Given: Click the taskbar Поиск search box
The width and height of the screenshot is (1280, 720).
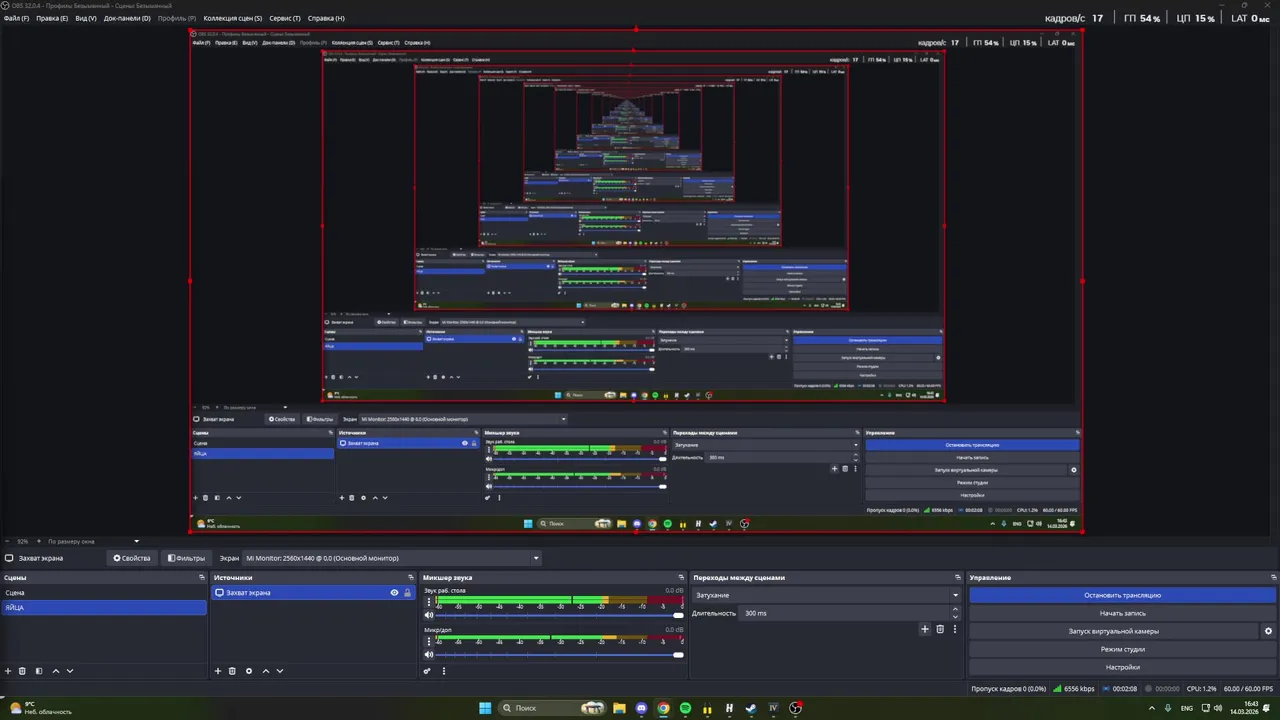Looking at the screenshot, I should [553, 708].
